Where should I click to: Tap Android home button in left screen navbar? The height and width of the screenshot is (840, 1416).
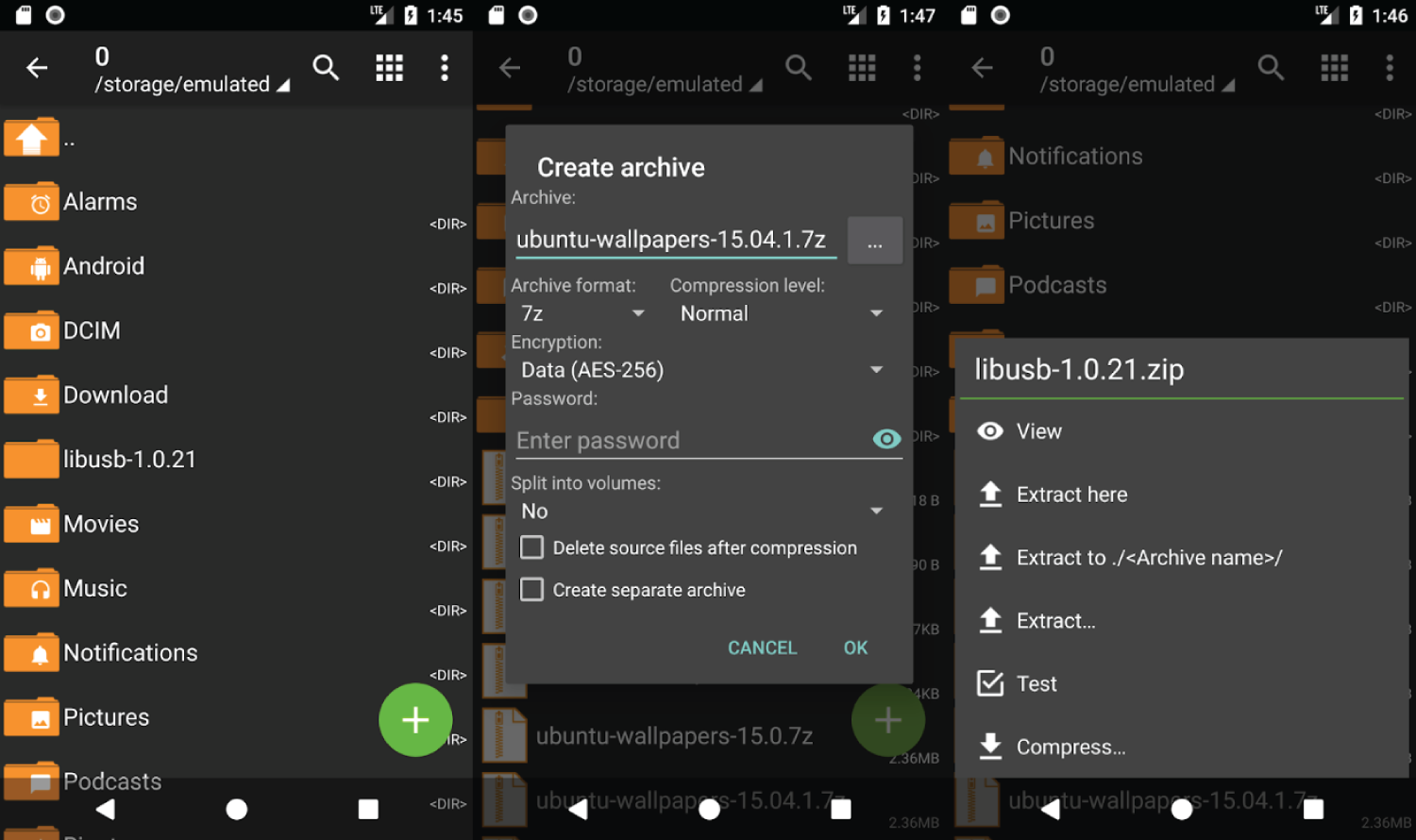click(237, 809)
